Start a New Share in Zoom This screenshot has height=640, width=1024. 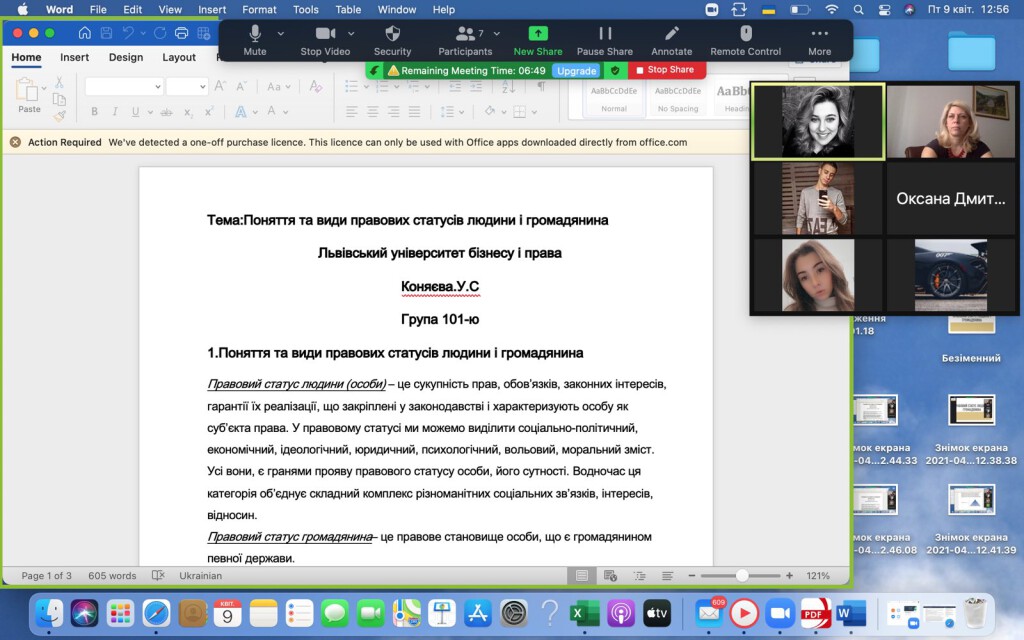pos(537,40)
